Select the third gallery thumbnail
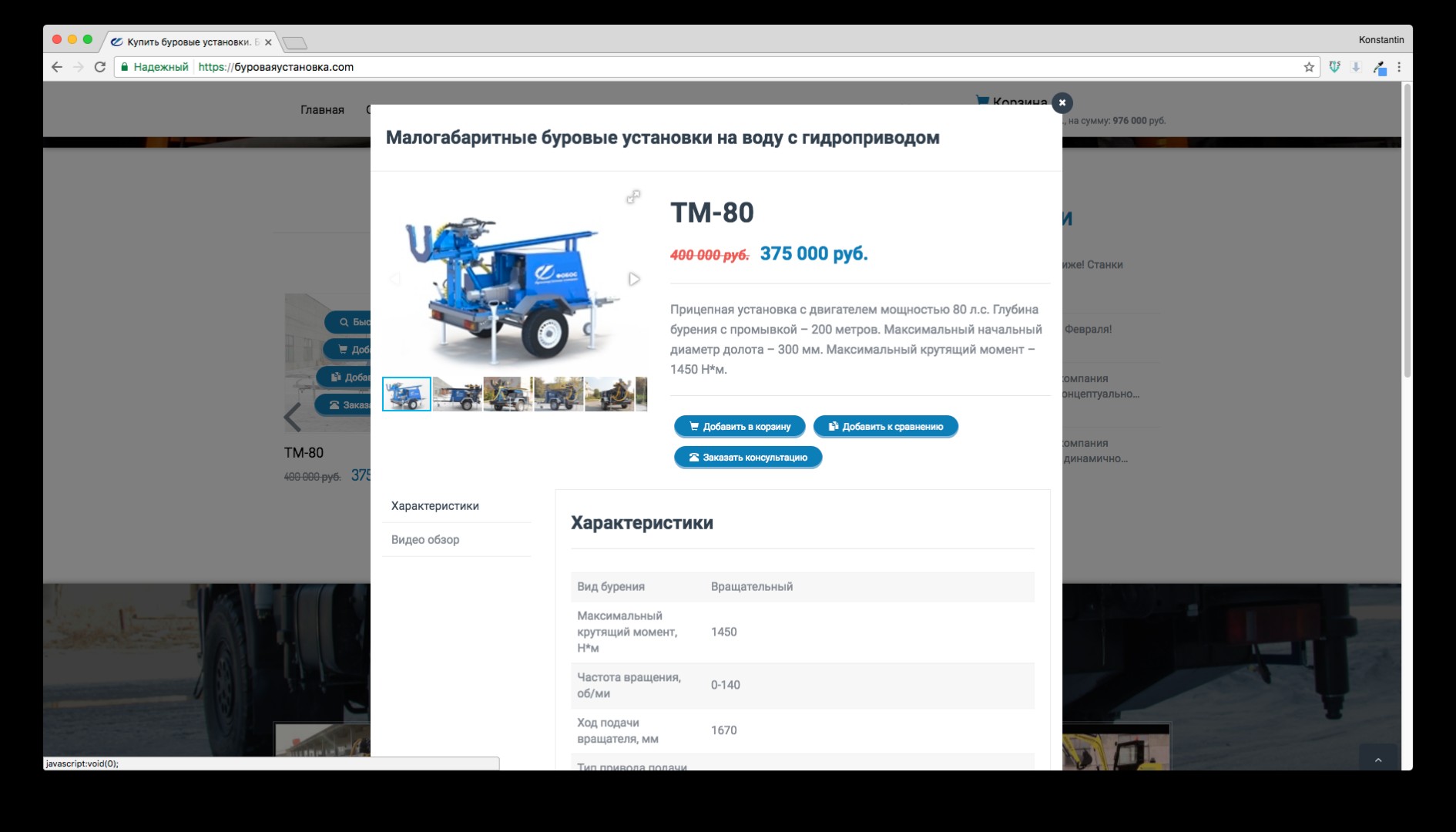Viewport: 1456px width, 832px height. click(x=508, y=394)
